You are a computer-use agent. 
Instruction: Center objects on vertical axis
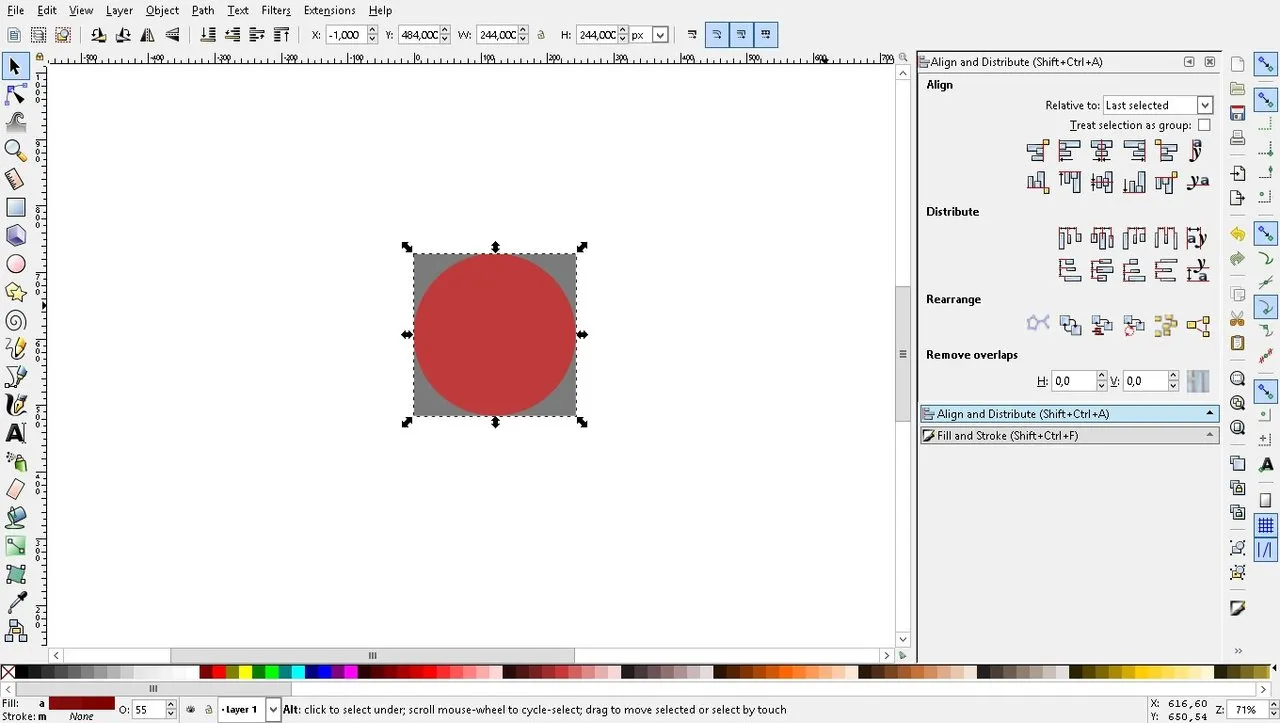click(x=1101, y=151)
